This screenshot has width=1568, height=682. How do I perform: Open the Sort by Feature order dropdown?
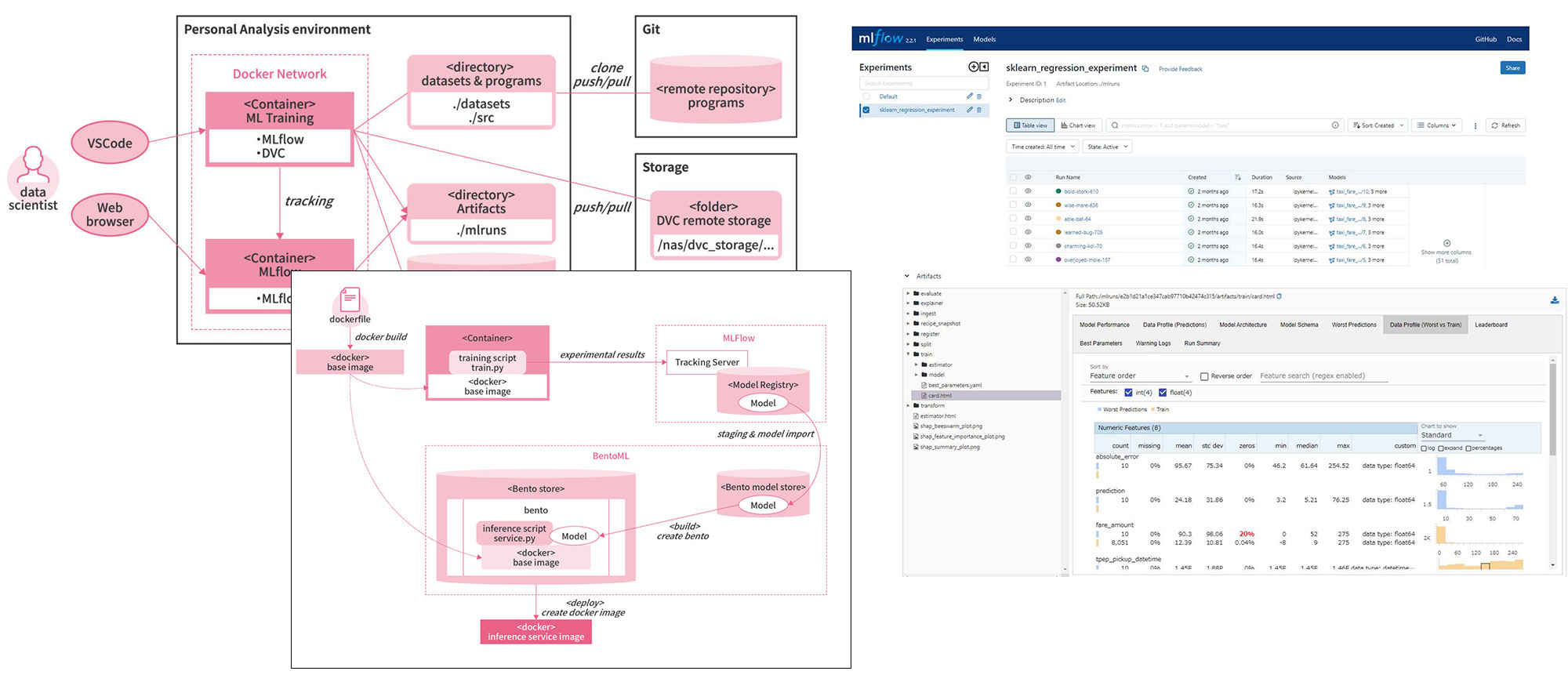(1140, 376)
